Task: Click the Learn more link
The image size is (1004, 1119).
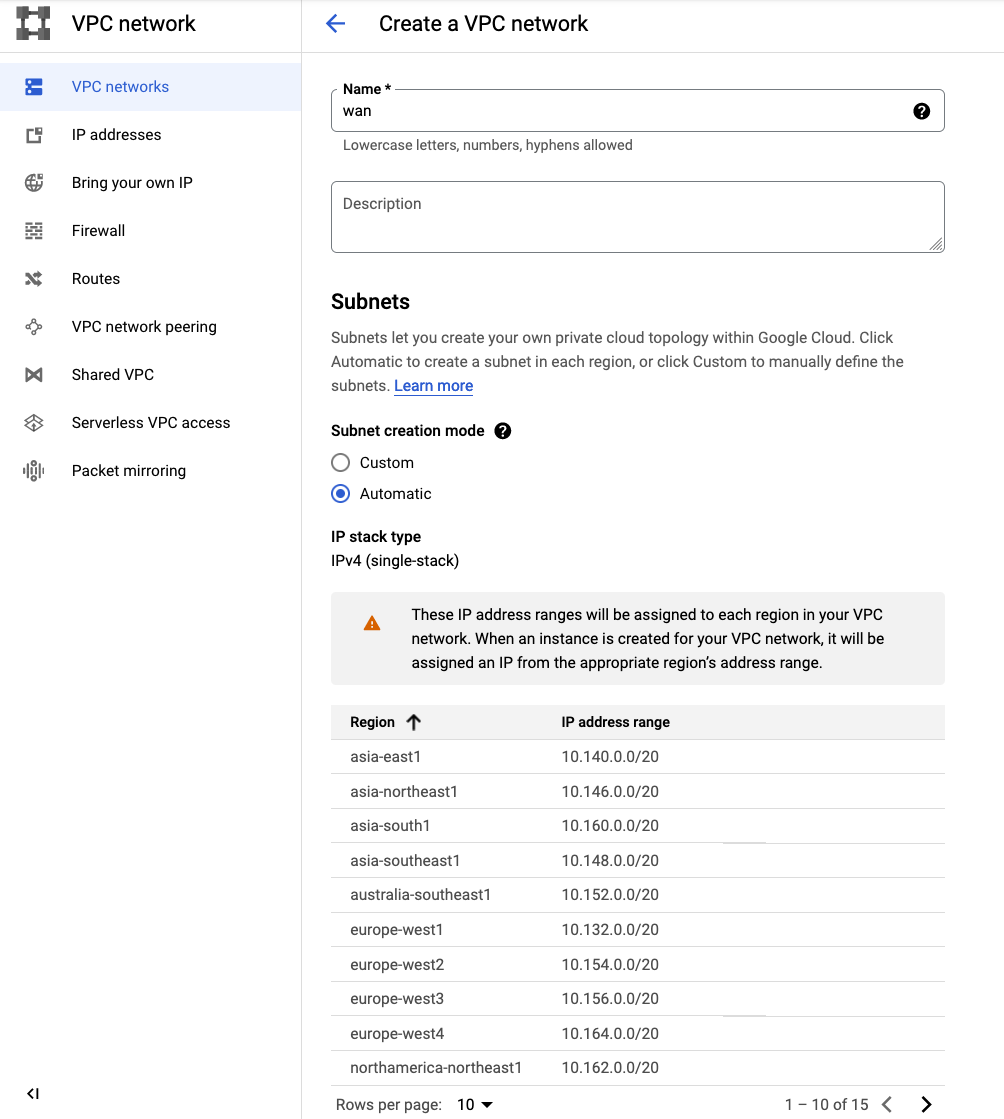Action: [433, 386]
